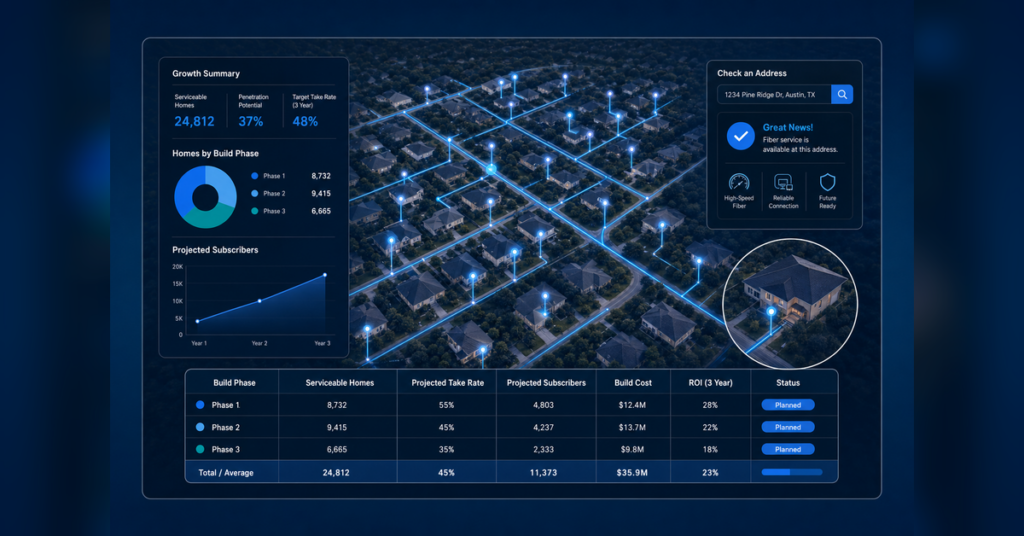Click the Great News! heading

pos(788,127)
